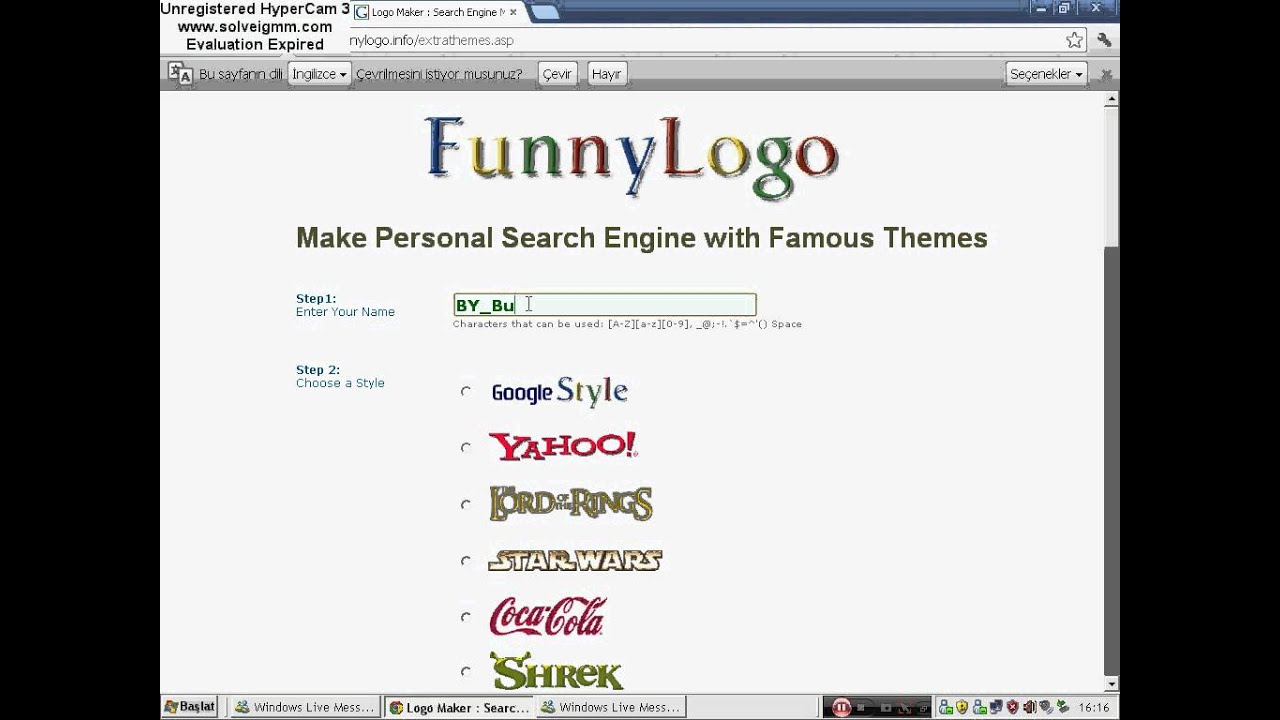Click the speaker volume tray icon
1280x720 pixels.
tap(1030, 707)
